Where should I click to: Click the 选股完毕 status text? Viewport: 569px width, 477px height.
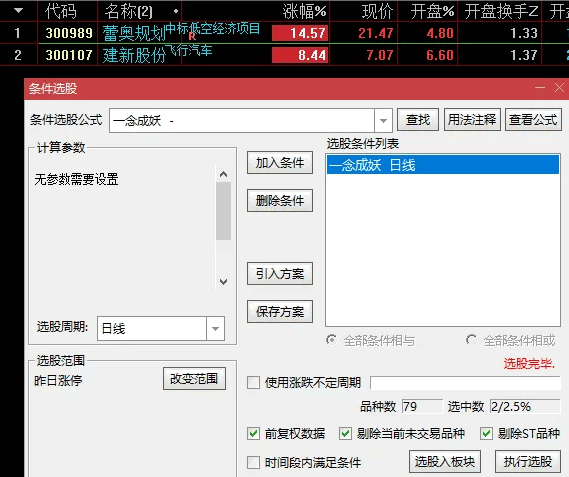point(529,363)
